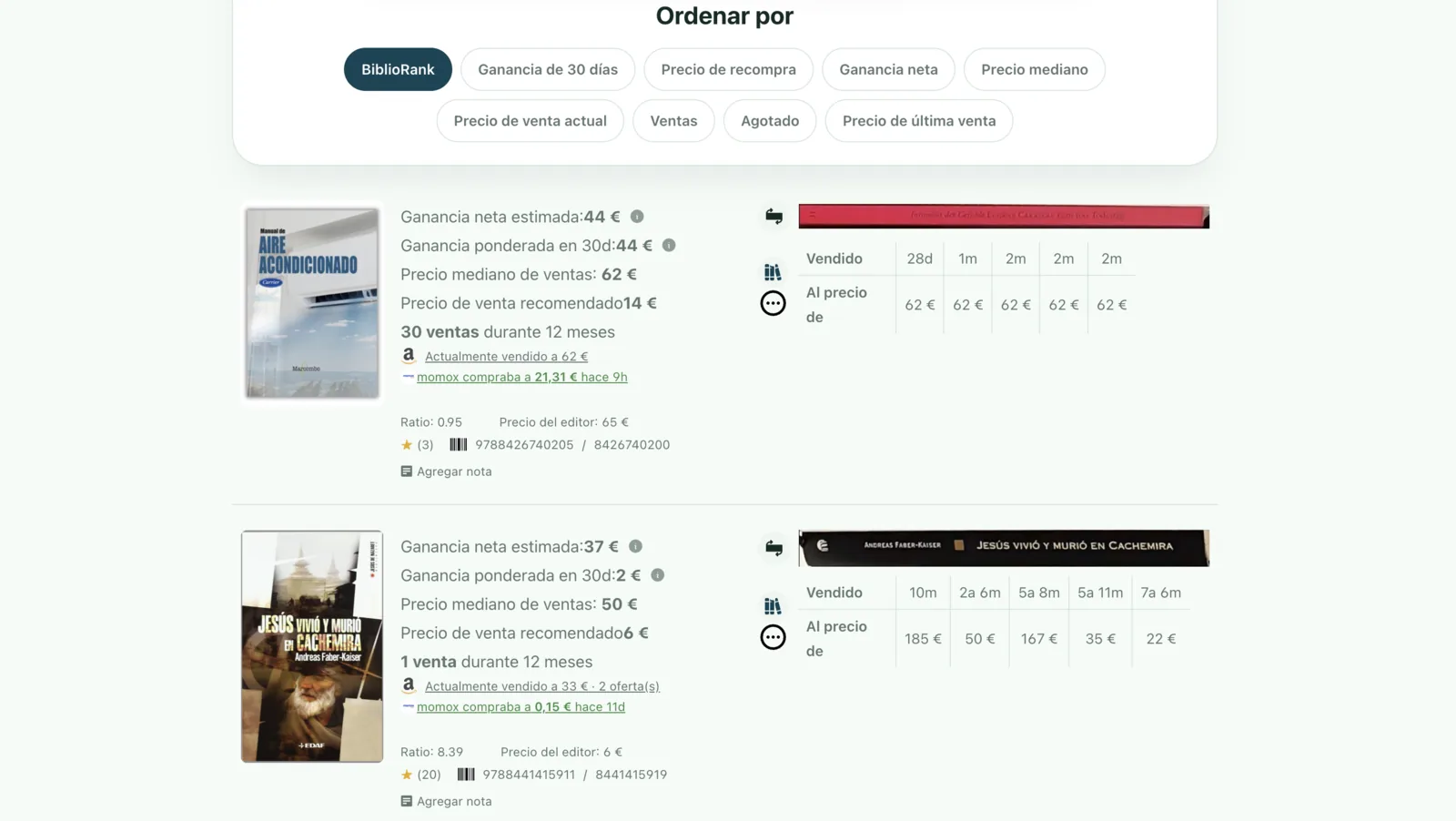1456x821 pixels.
Task: Open the black Cachemira book spine image
Action: point(1004,548)
